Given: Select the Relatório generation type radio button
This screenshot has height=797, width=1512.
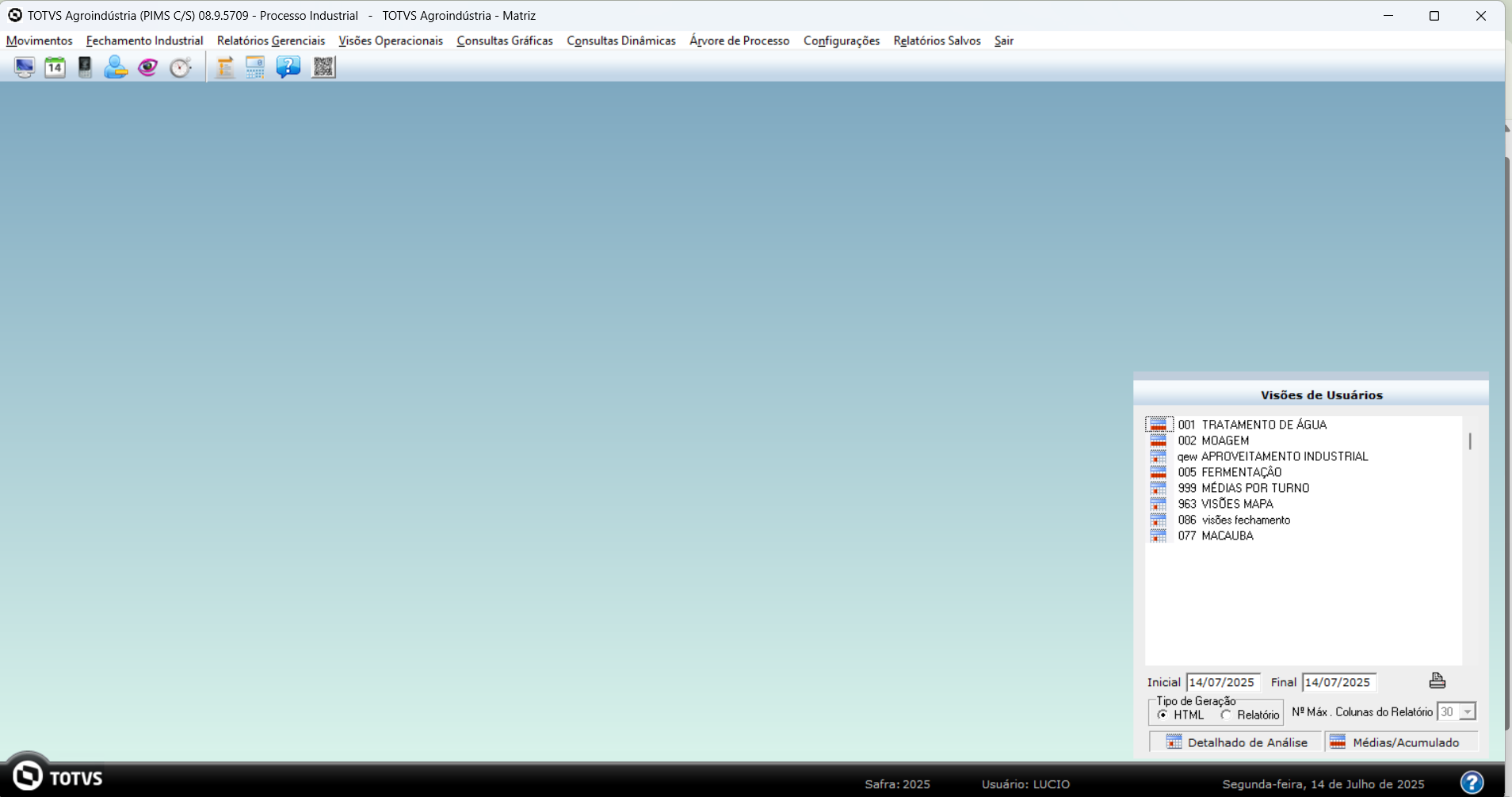Looking at the screenshot, I should point(1226,715).
